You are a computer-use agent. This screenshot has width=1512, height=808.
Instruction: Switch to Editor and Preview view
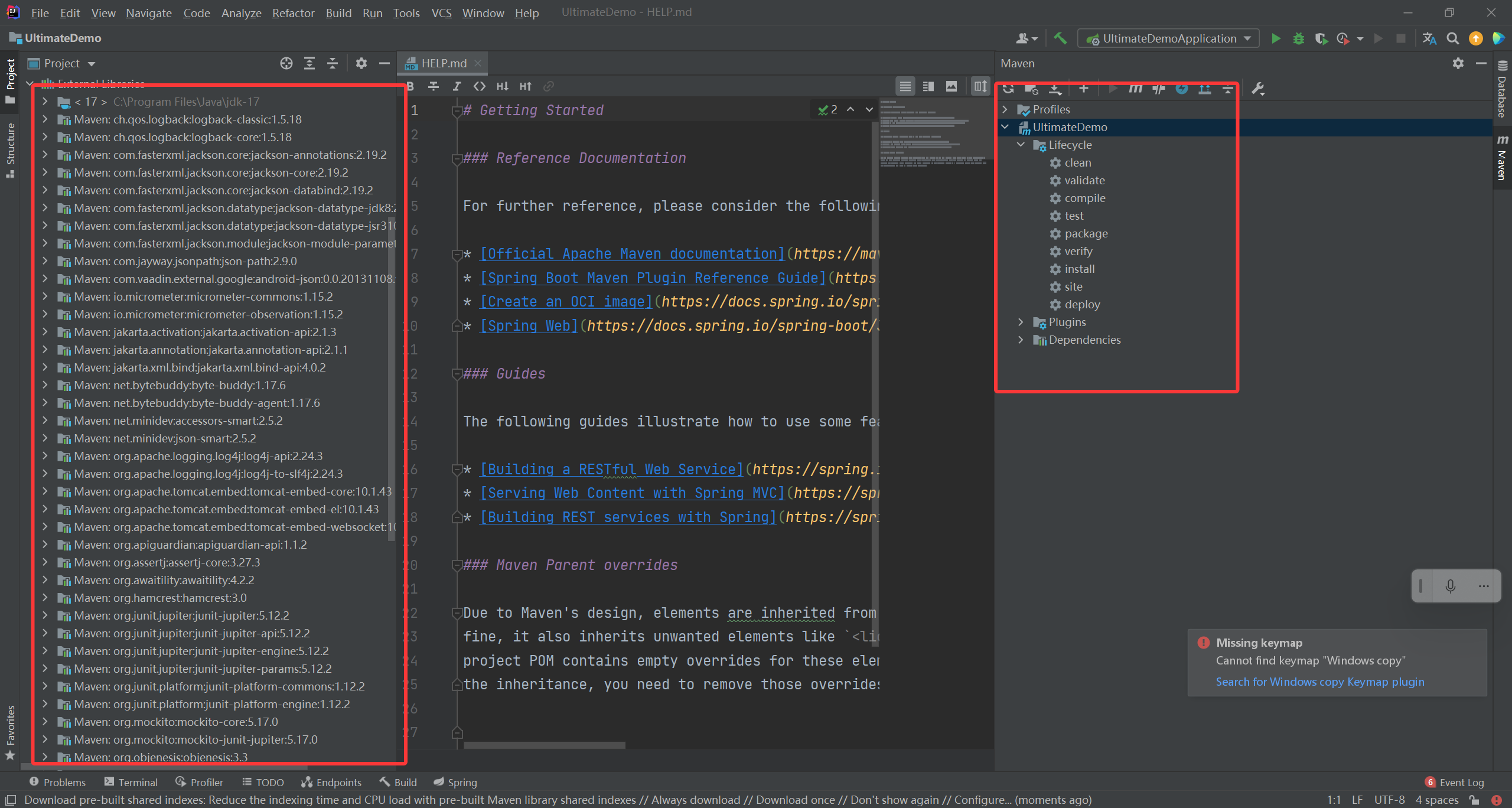click(x=928, y=86)
